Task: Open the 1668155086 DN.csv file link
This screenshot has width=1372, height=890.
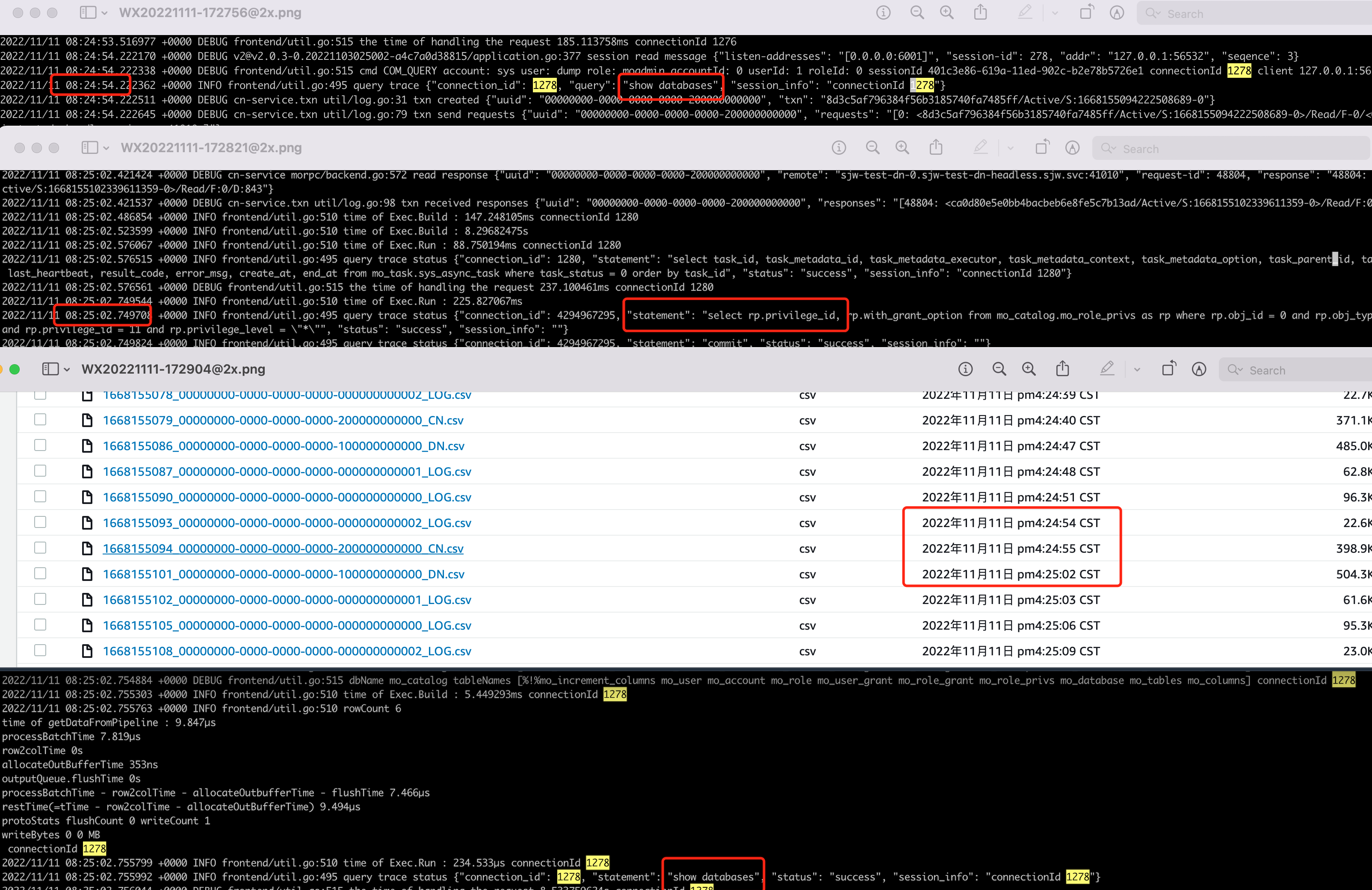Action: (x=282, y=446)
